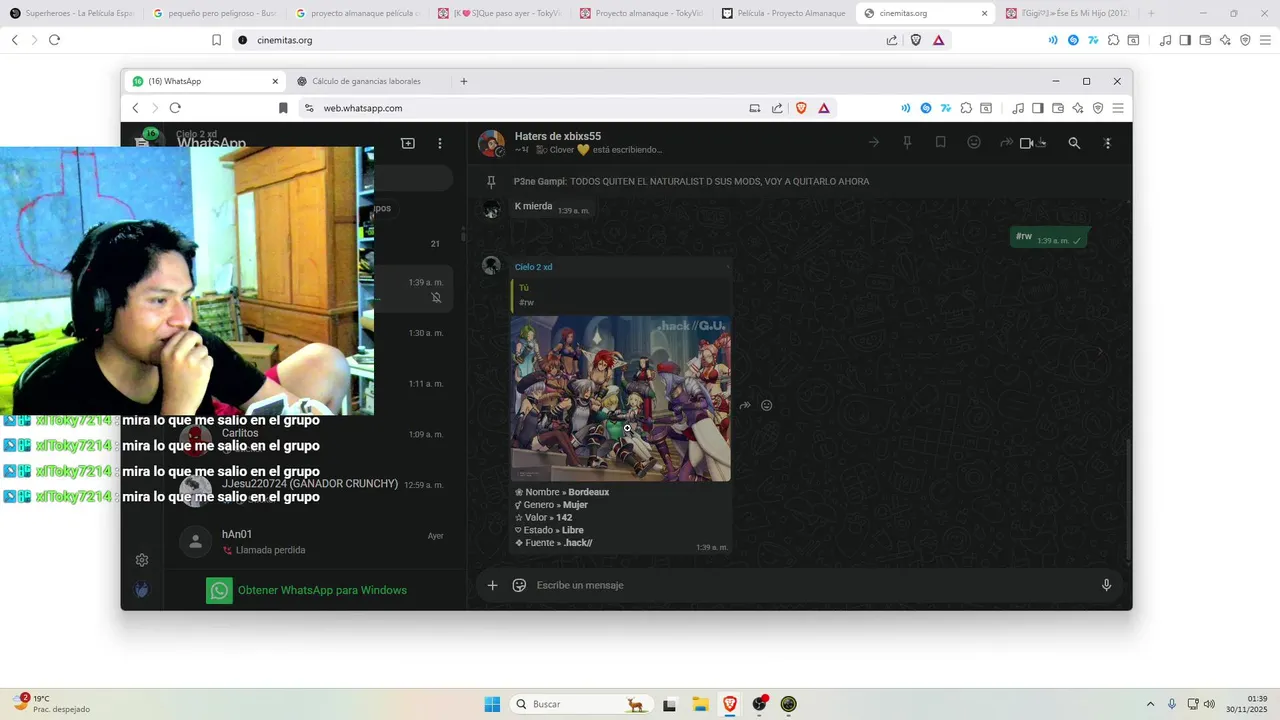1280x720 pixels.
Task: Switch to the (16) WhatsApp tab
Action: 204,81
